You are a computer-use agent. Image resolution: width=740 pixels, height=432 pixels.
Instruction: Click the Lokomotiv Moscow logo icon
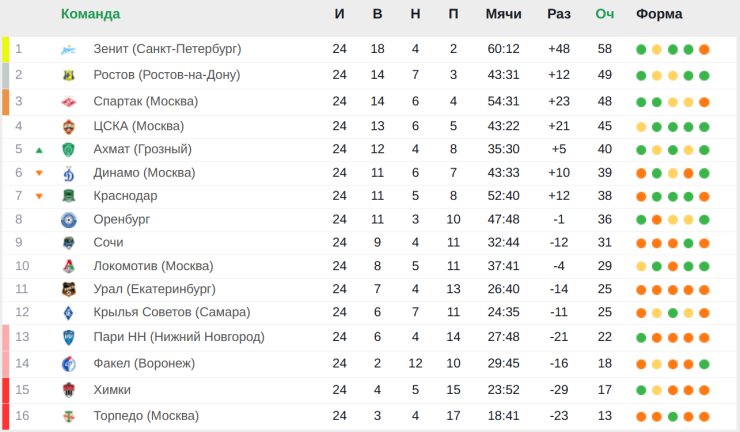pyautogui.click(x=68, y=266)
